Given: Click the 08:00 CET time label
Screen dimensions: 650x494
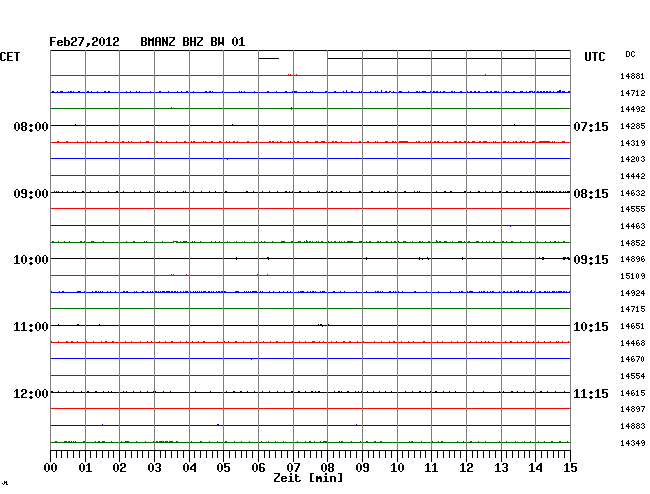Looking at the screenshot, I should click(31, 126).
